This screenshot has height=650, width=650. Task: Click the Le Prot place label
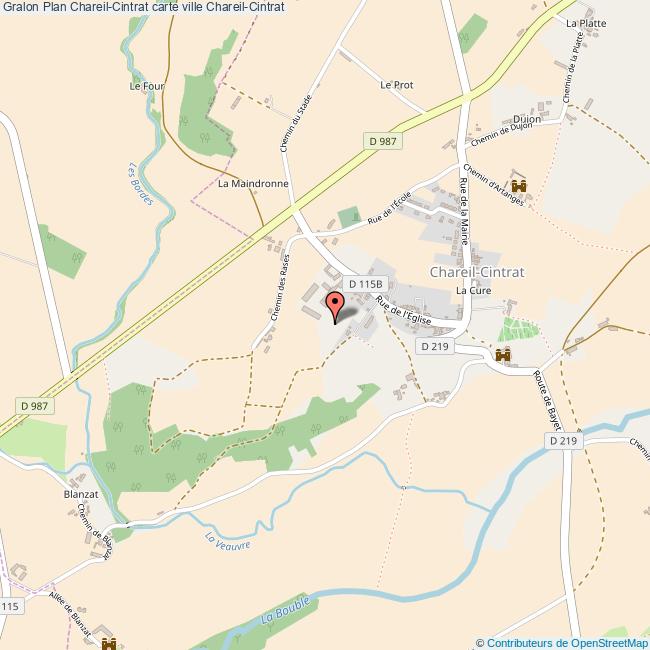pos(397,85)
